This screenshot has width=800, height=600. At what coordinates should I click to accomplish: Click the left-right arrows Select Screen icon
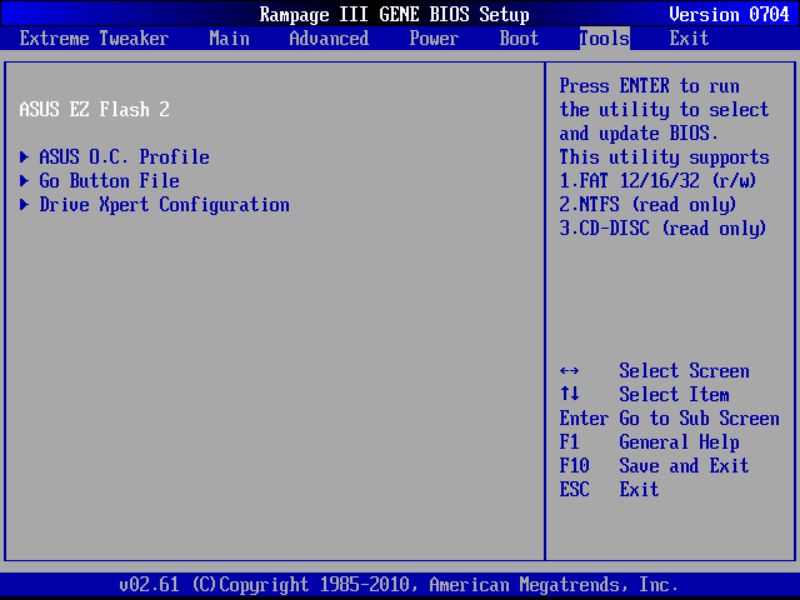(569, 371)
